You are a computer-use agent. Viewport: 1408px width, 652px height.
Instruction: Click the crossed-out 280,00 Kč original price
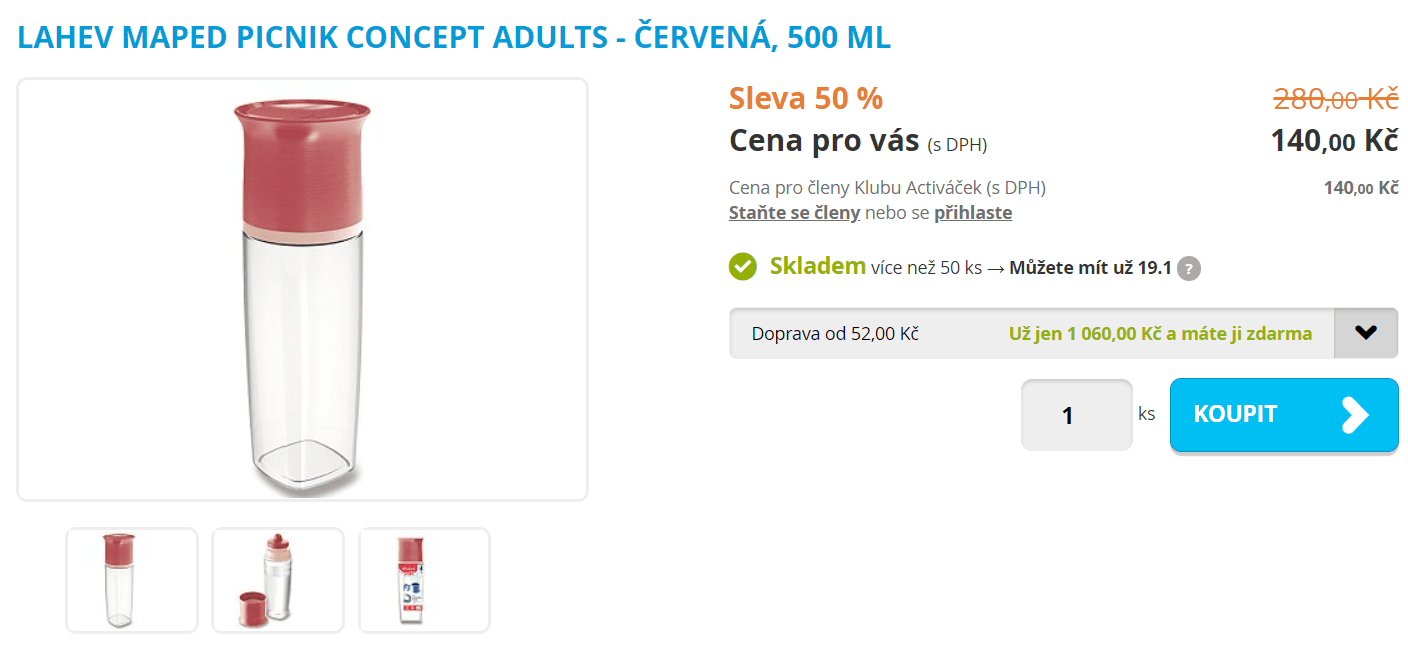[1335, 99]
